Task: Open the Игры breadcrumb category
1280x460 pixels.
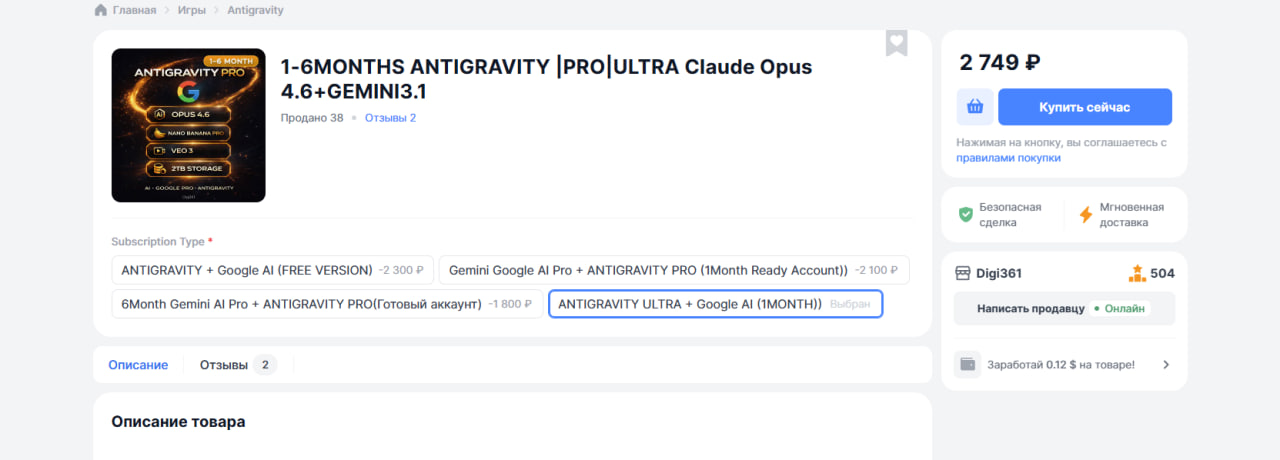Action: click(194, 10)
